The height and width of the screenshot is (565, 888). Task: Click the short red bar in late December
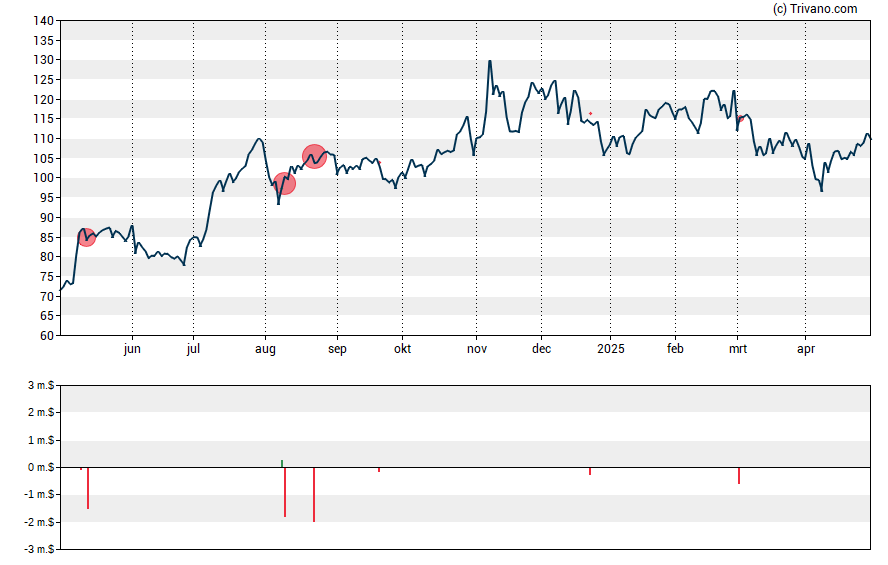pyautogui.click(x=590, y=471)
